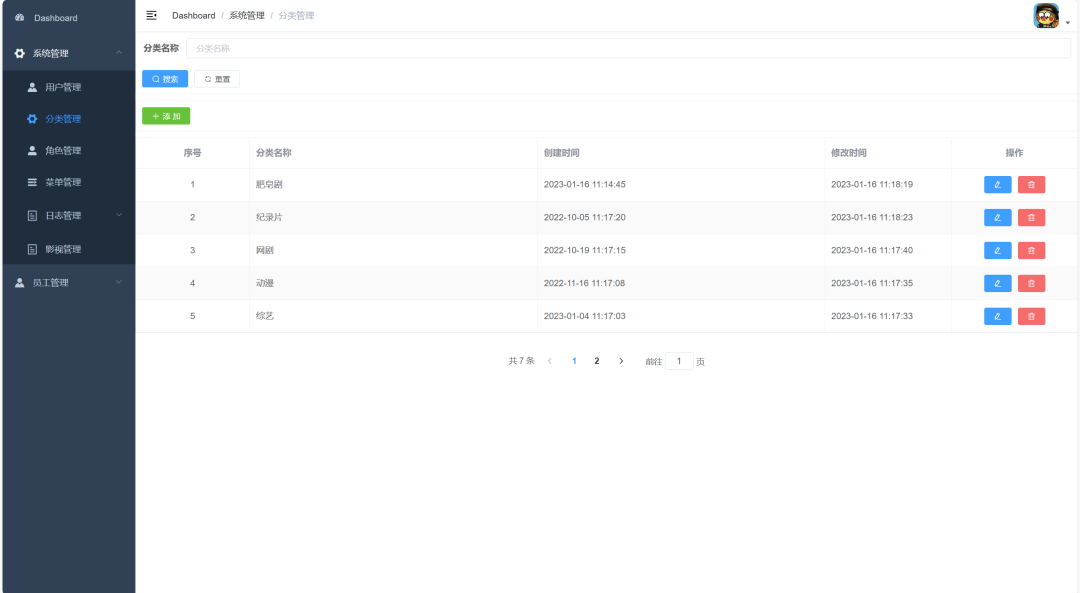The image size is (1080, 593).
Task: Click the 共 7 条 total count
Action: pos(521,361)
